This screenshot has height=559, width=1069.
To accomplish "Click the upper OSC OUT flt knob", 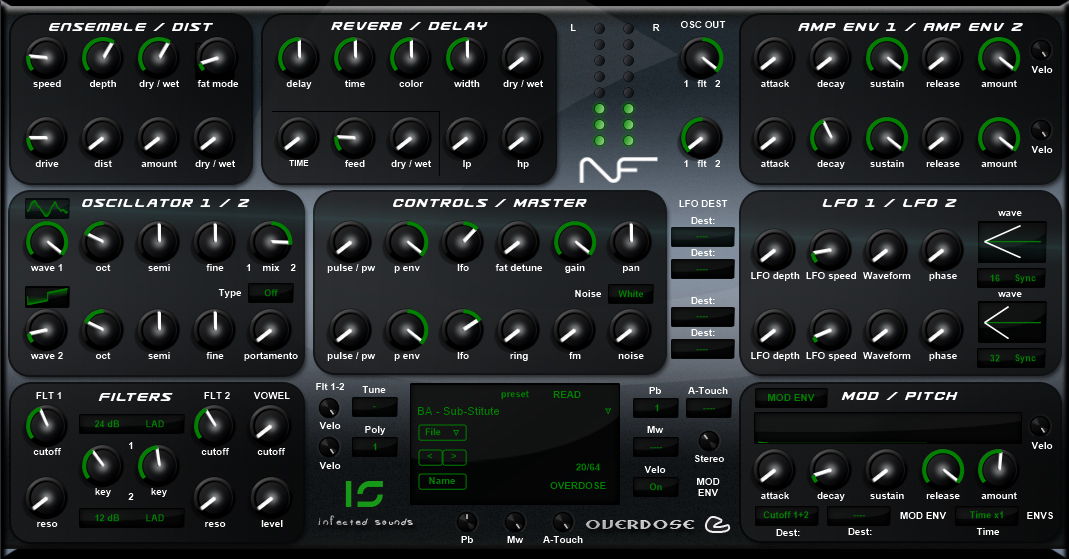I will coord(702,58).
